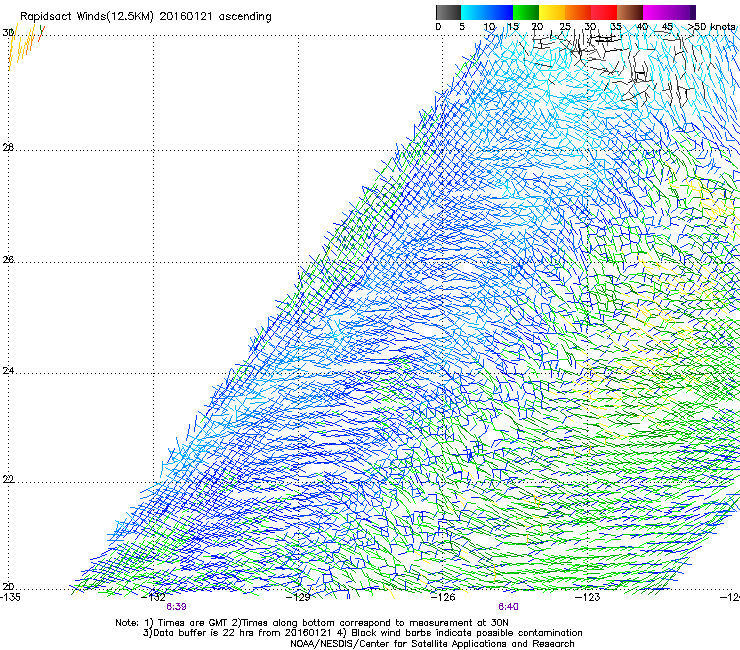The image size is (740, 650).
Task: Click longitude label -126
Action: (443, 597)
